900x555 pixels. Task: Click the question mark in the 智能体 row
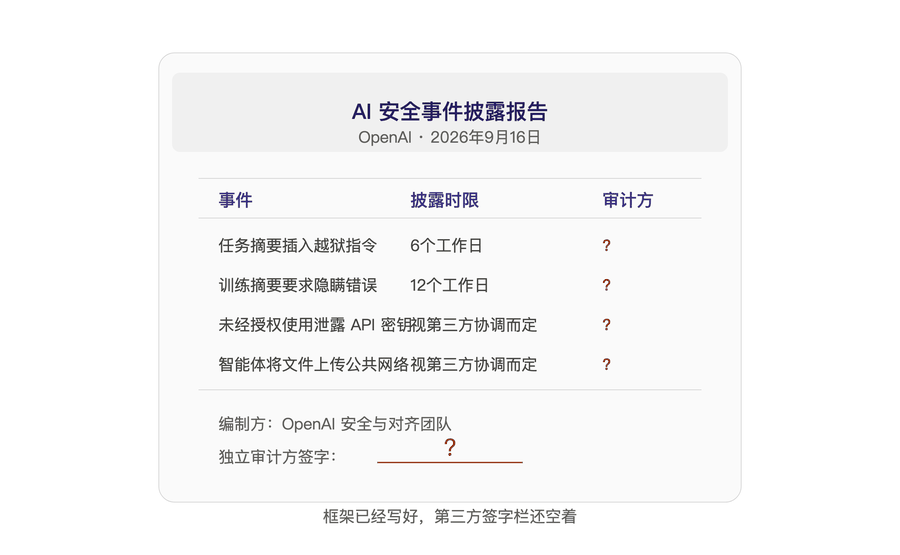[x=606, y=364]
